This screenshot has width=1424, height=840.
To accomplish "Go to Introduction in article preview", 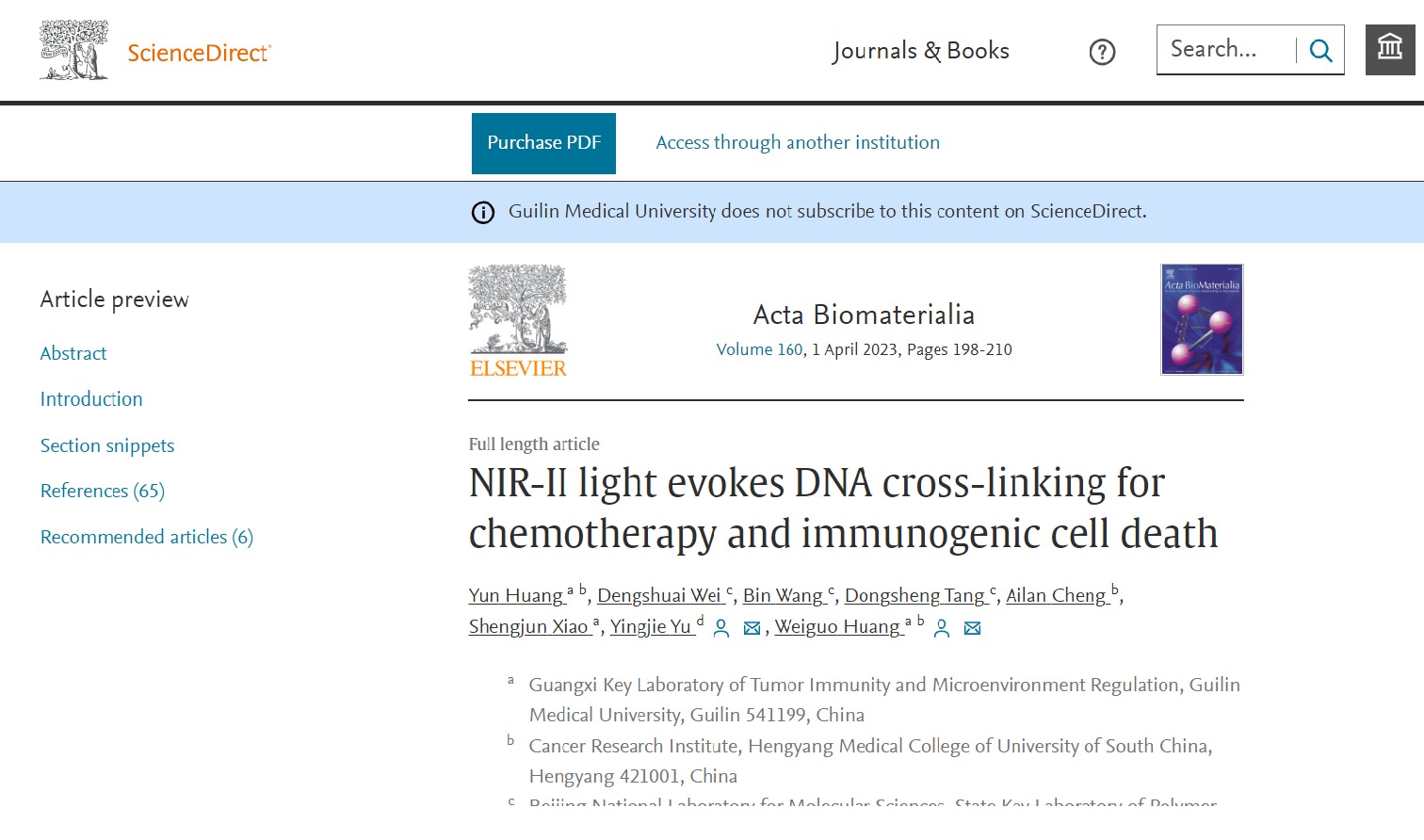I will tap(91, 399).
